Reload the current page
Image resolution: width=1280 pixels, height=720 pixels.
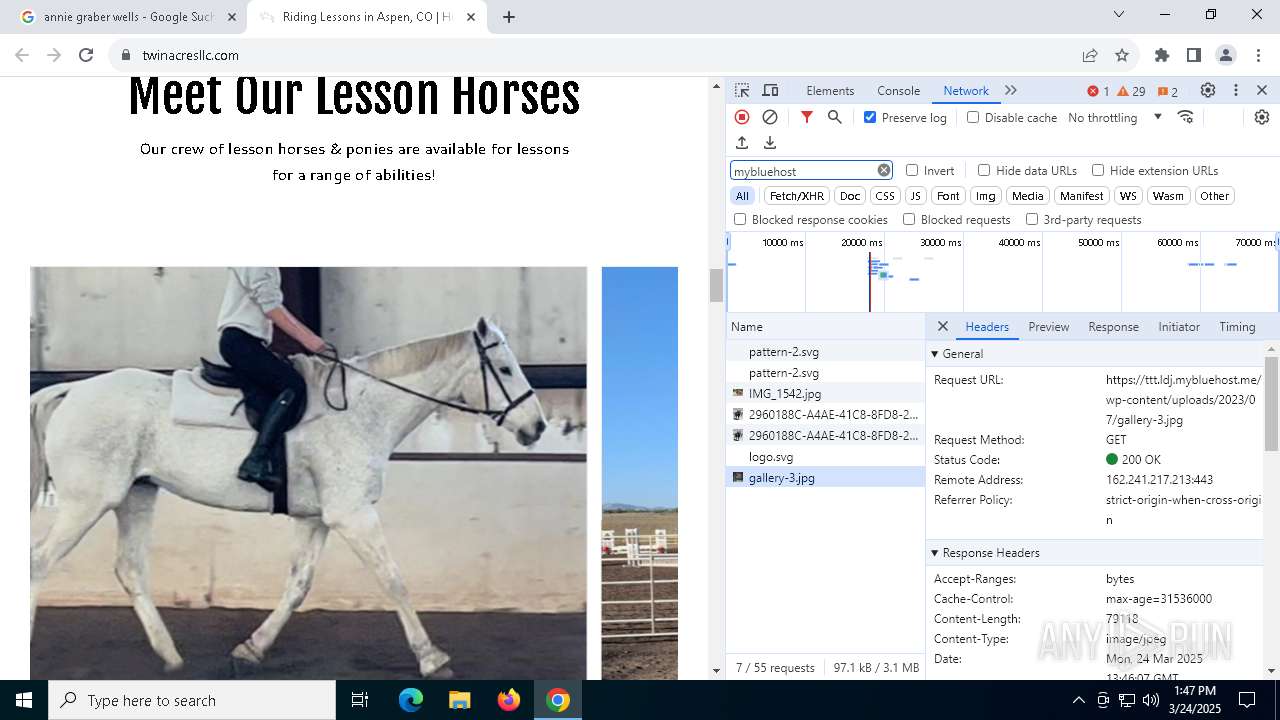point(86,55)
